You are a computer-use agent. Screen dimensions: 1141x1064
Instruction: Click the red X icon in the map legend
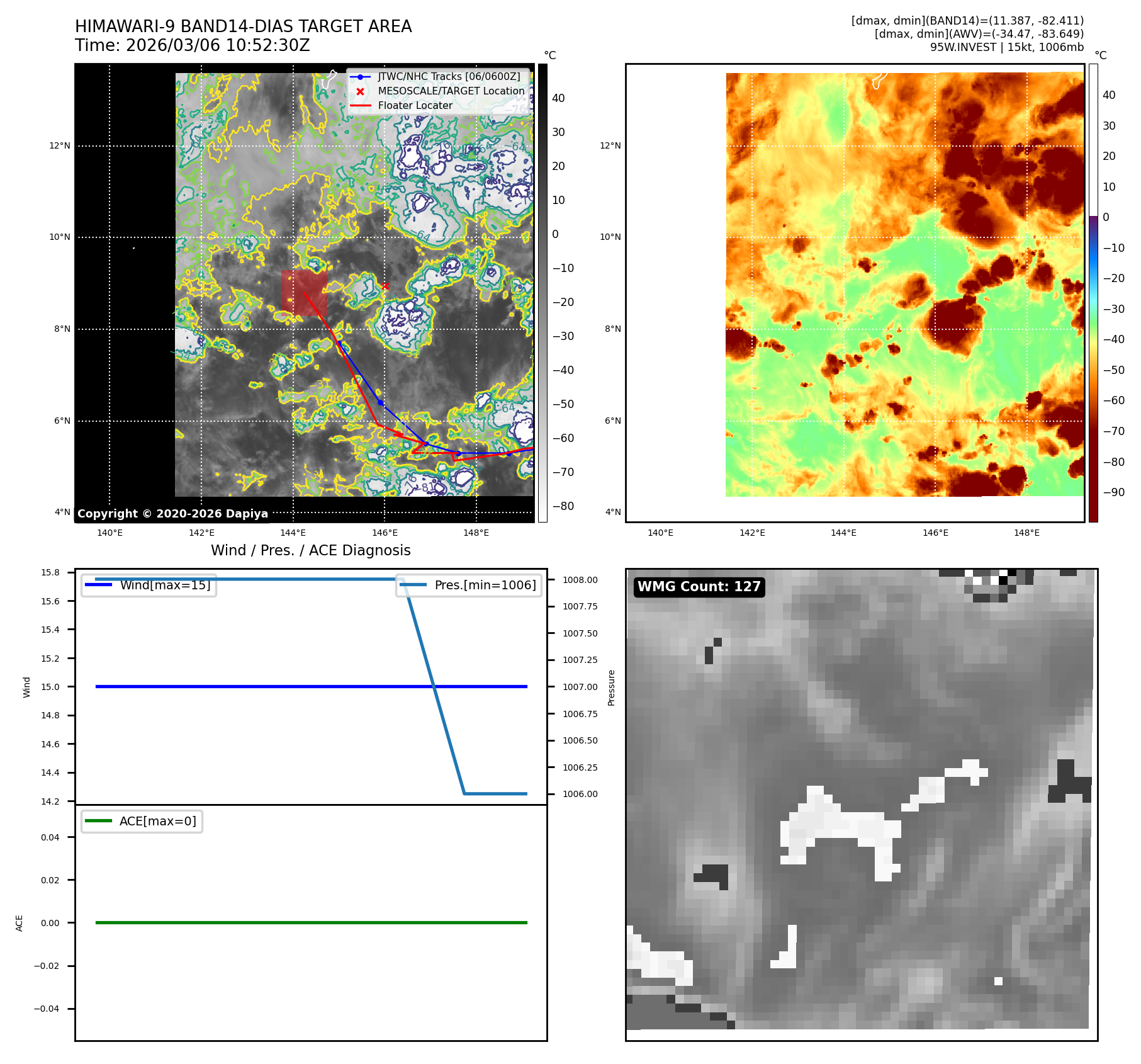(360, 91)
